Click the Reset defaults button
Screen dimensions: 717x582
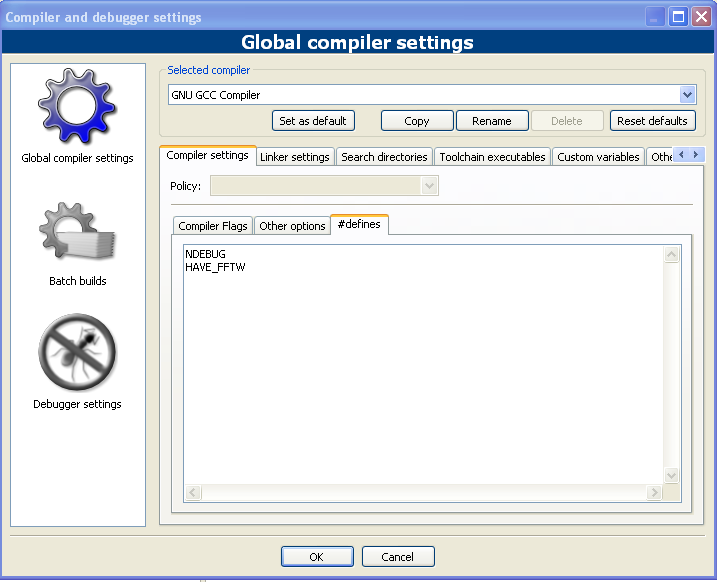[653, 121]
